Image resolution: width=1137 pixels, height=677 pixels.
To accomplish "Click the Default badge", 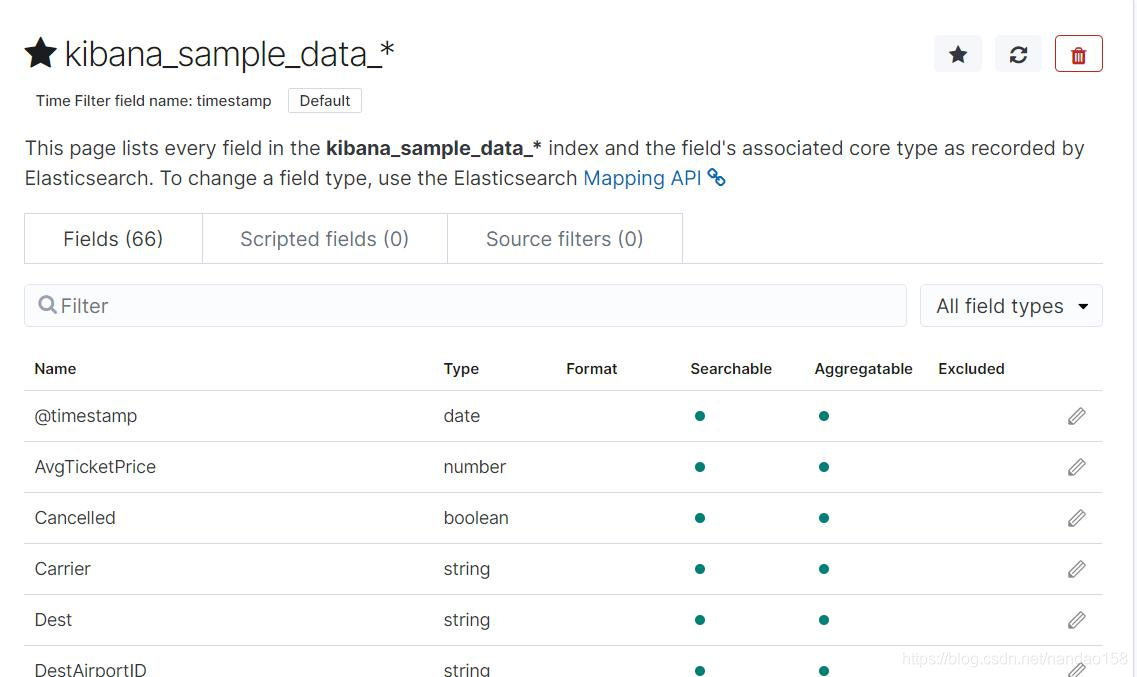I will pyautogui.click(x=325, y=101).
